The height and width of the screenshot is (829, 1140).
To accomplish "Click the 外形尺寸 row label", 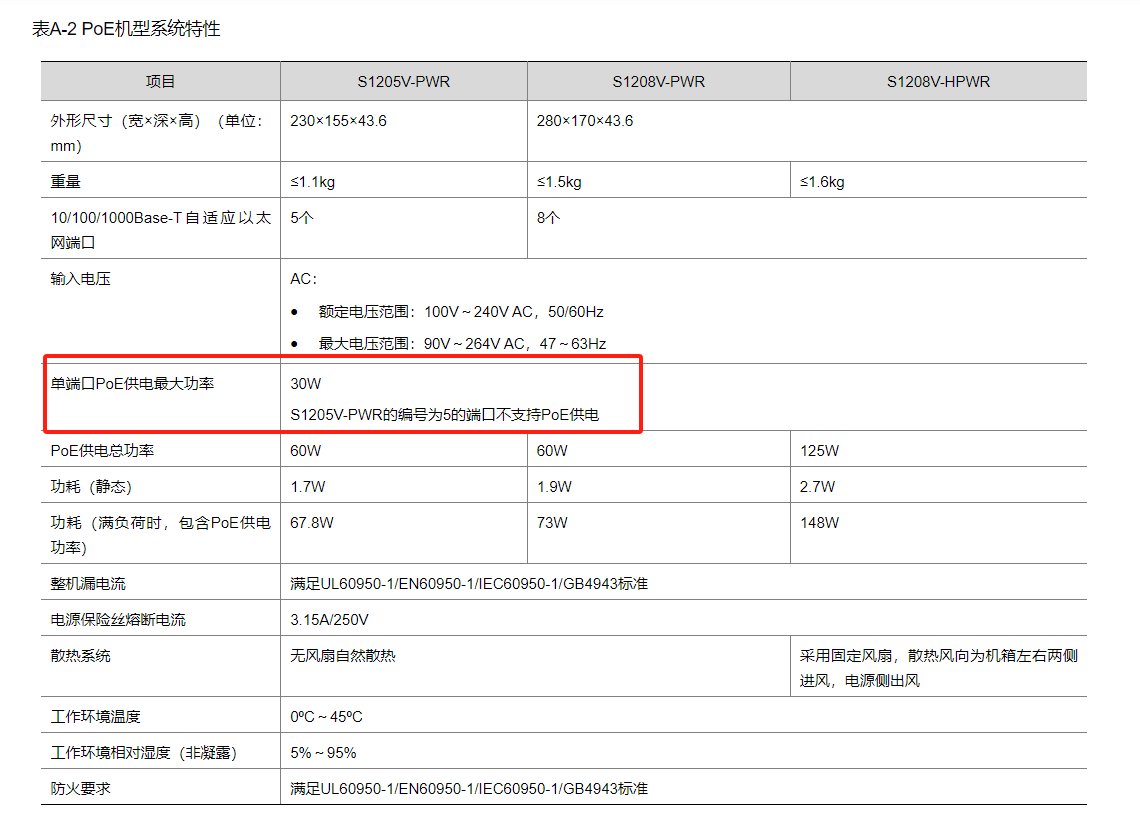I will tap(159, 133).
